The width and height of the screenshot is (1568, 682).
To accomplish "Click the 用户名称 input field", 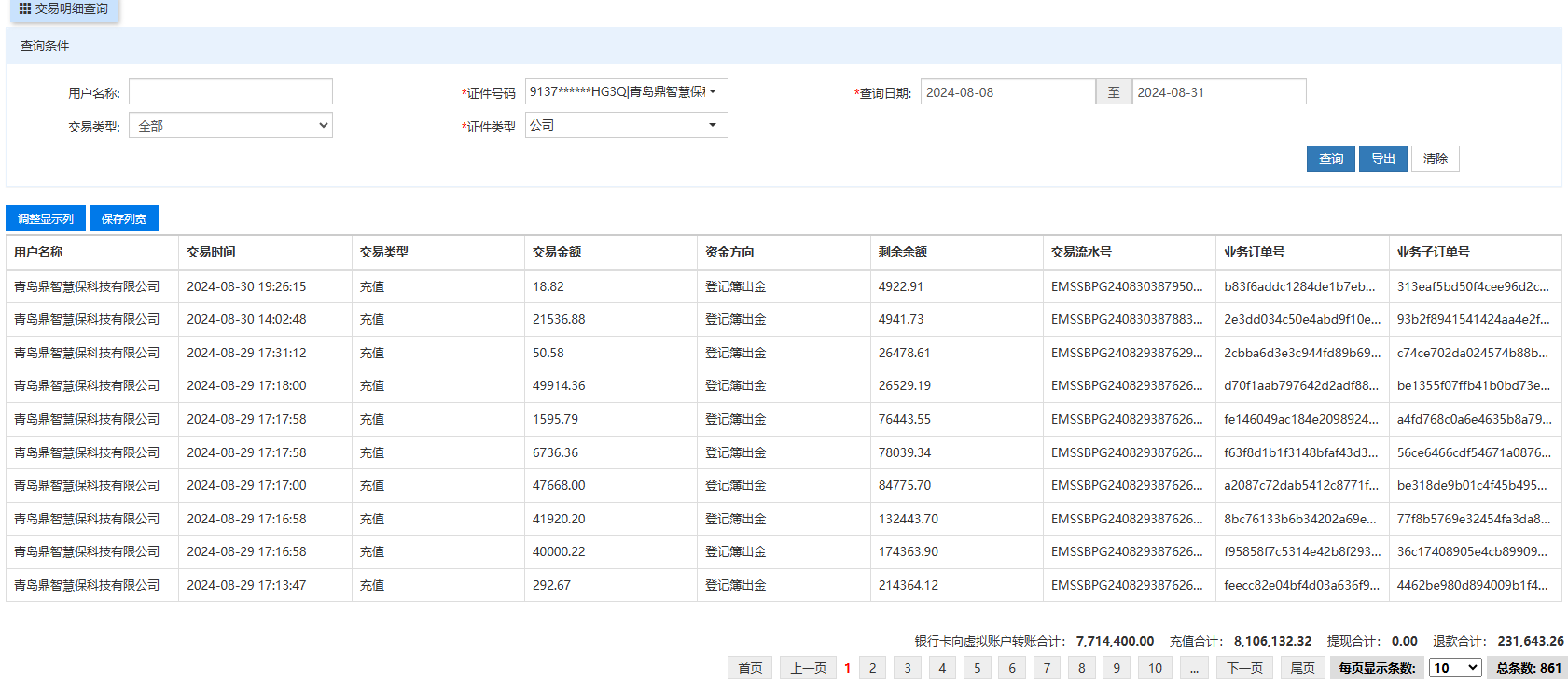I will click(x=230, y=92).
